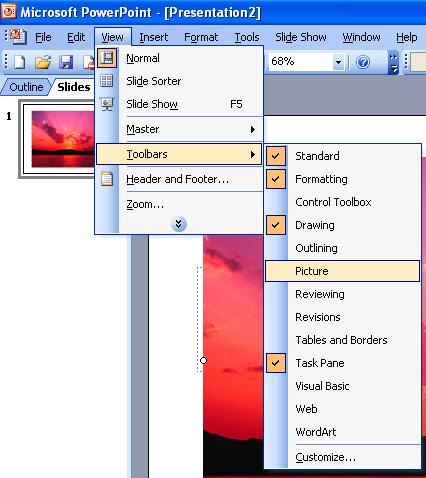Image resolution: width=426 pixels, height=478 pixels.
Task: Open Customize toolbars dialog
Action: tap(343, 457)
